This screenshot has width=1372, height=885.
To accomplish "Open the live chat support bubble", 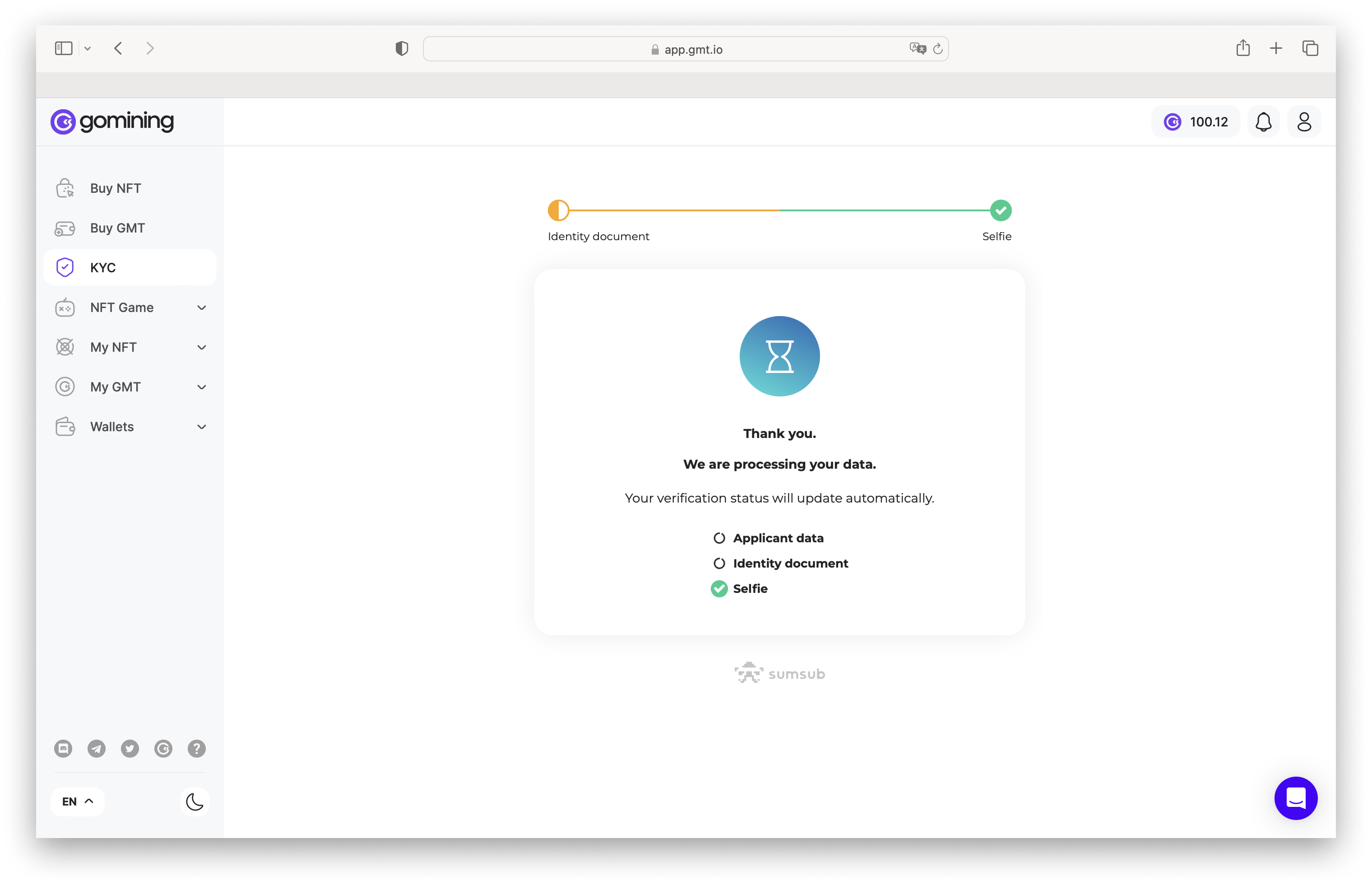I will tap(1296, 798).
